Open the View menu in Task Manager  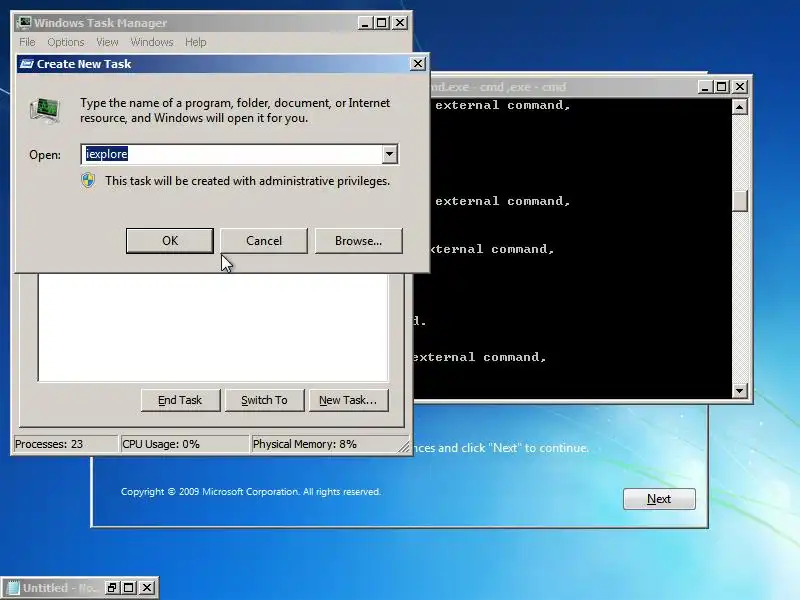tap(107, 42)
